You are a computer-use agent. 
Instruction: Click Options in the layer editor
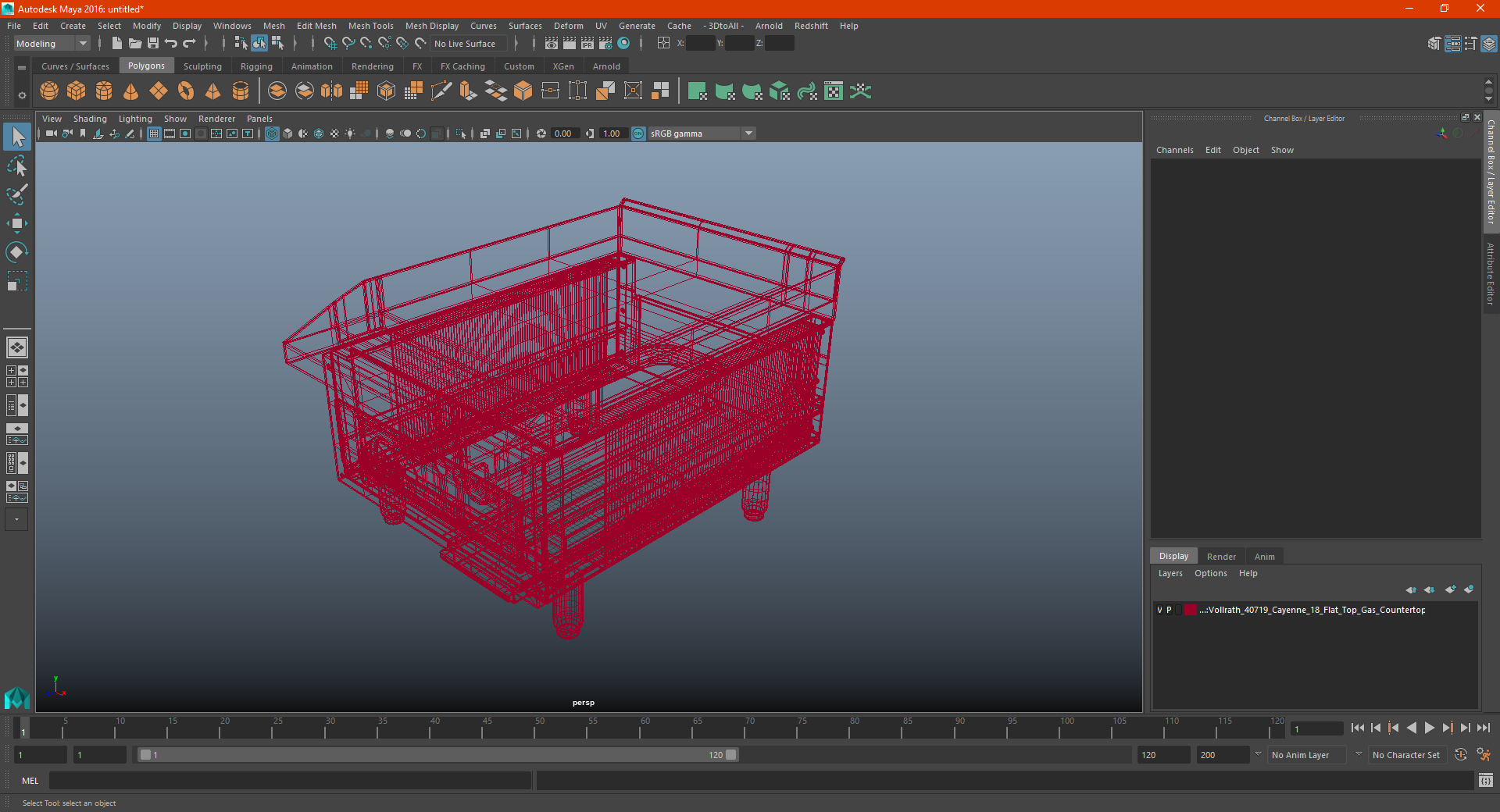pos(1210,573)
